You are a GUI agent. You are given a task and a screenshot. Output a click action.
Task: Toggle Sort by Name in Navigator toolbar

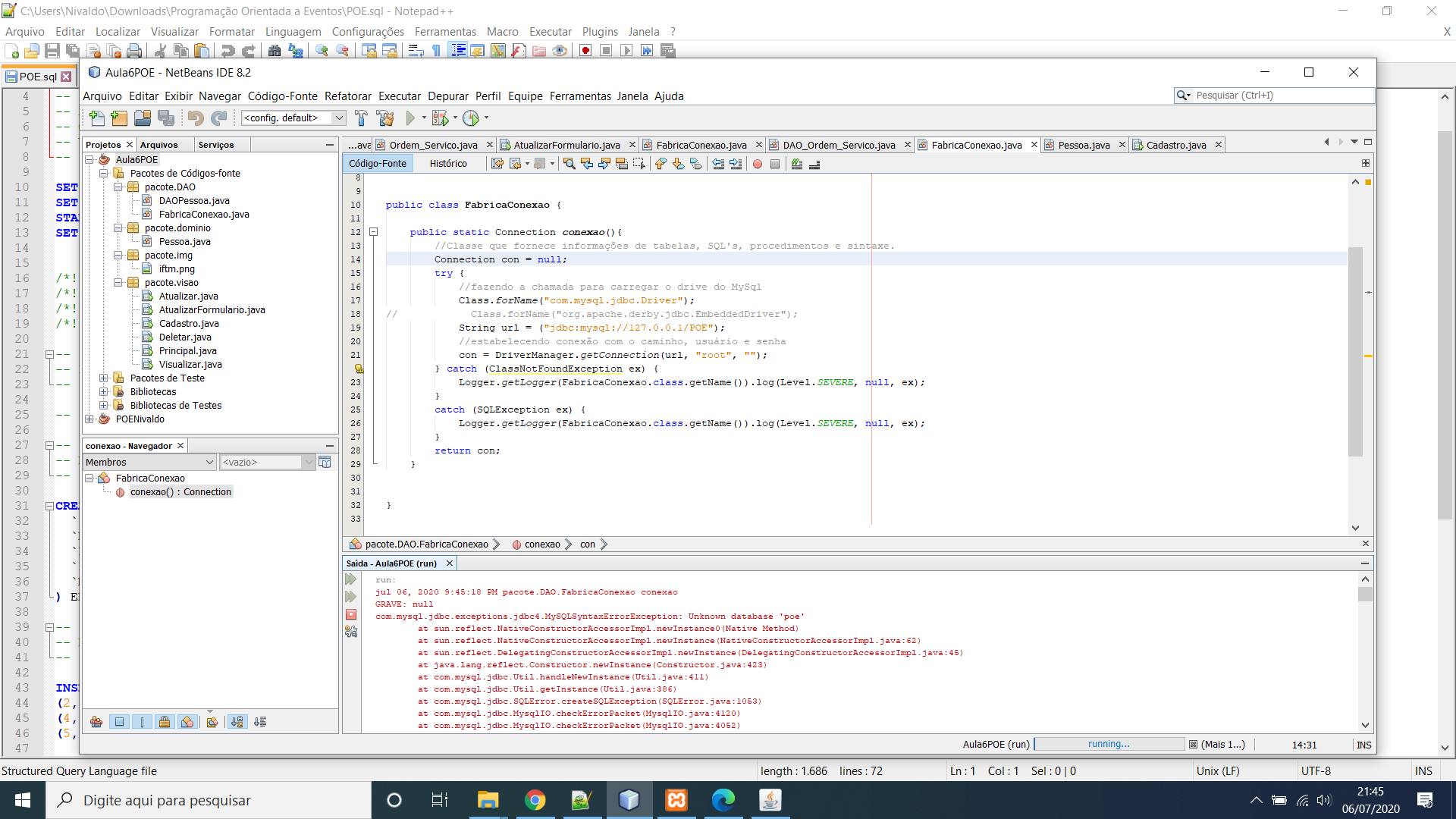(237, 722)
